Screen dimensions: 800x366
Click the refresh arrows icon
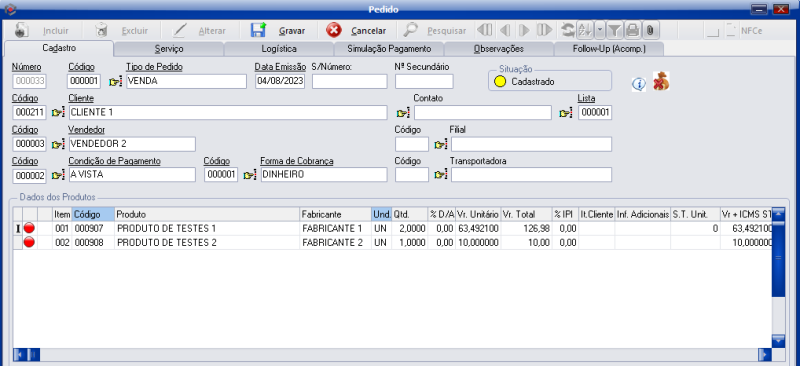pos(567,31)
